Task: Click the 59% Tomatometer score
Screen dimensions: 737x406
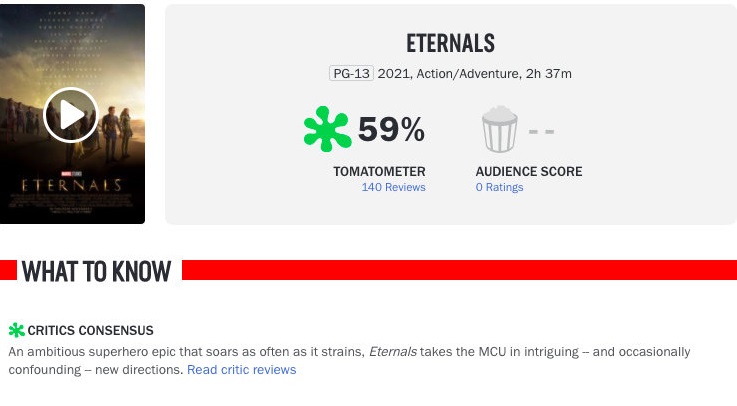Action: (391, 130)
